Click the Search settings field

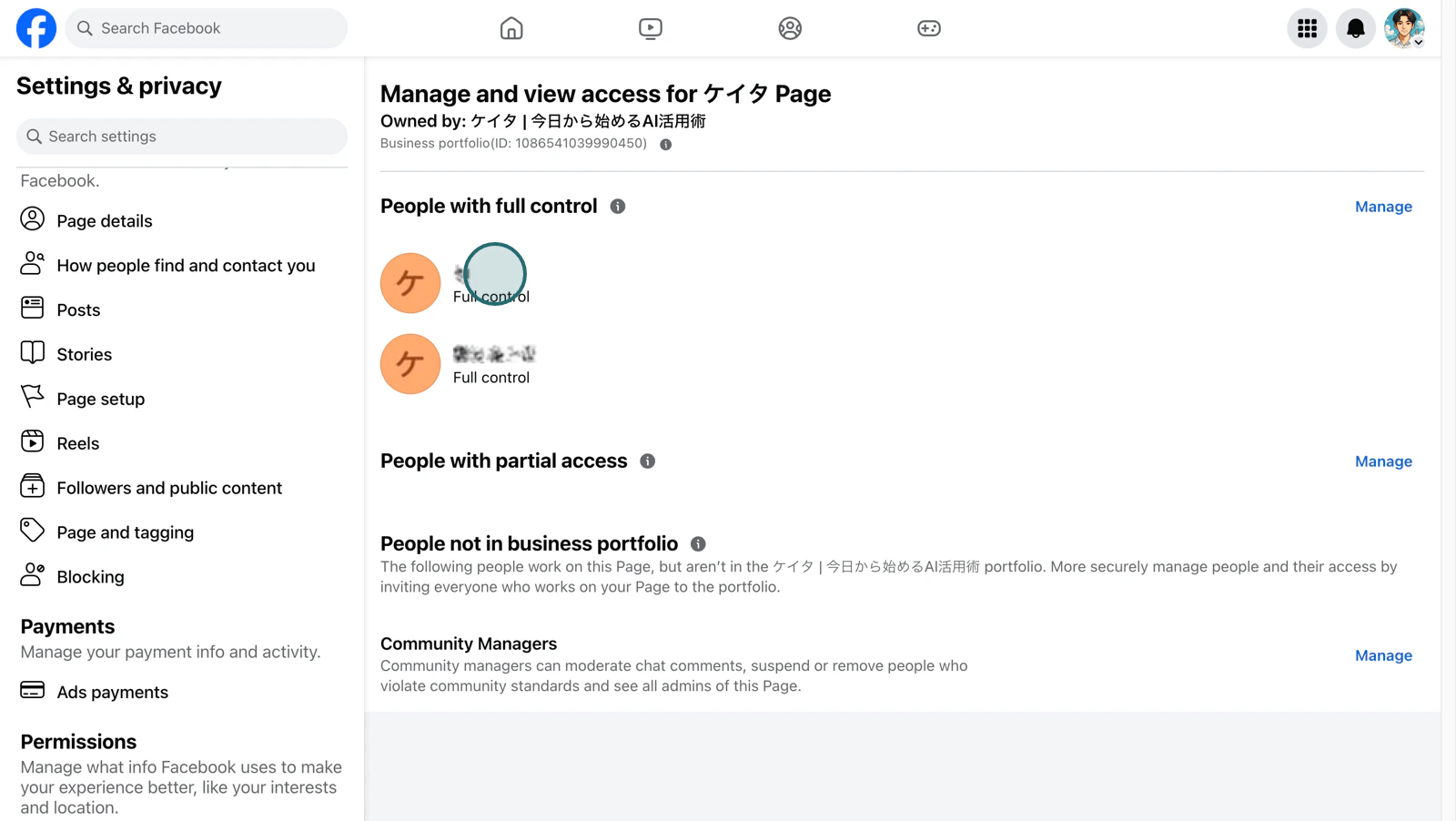(x=182, y=137)
